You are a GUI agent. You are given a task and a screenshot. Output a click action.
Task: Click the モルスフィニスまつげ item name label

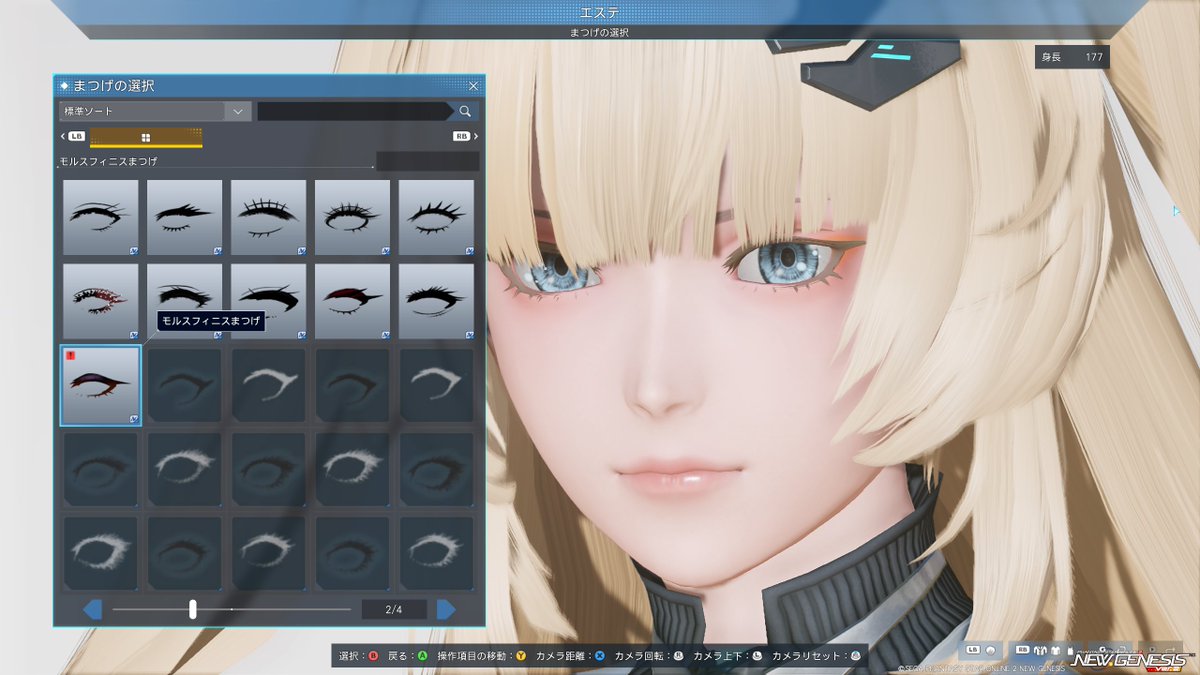tap(108, 161)
